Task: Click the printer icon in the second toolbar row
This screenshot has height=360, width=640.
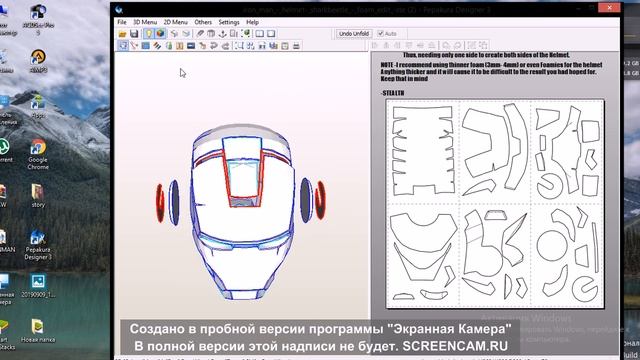Action: [x=296, y=46]
